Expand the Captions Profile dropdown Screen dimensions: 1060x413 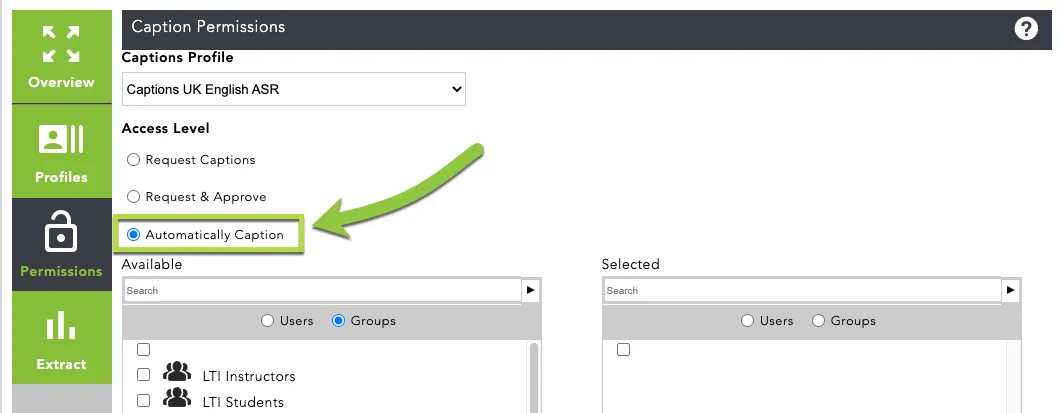tap(294, 89)
